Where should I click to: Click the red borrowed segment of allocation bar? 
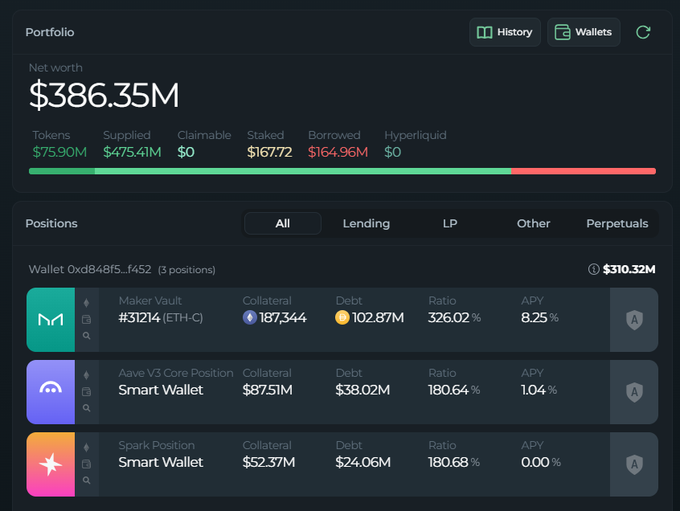tap(583, 171)
